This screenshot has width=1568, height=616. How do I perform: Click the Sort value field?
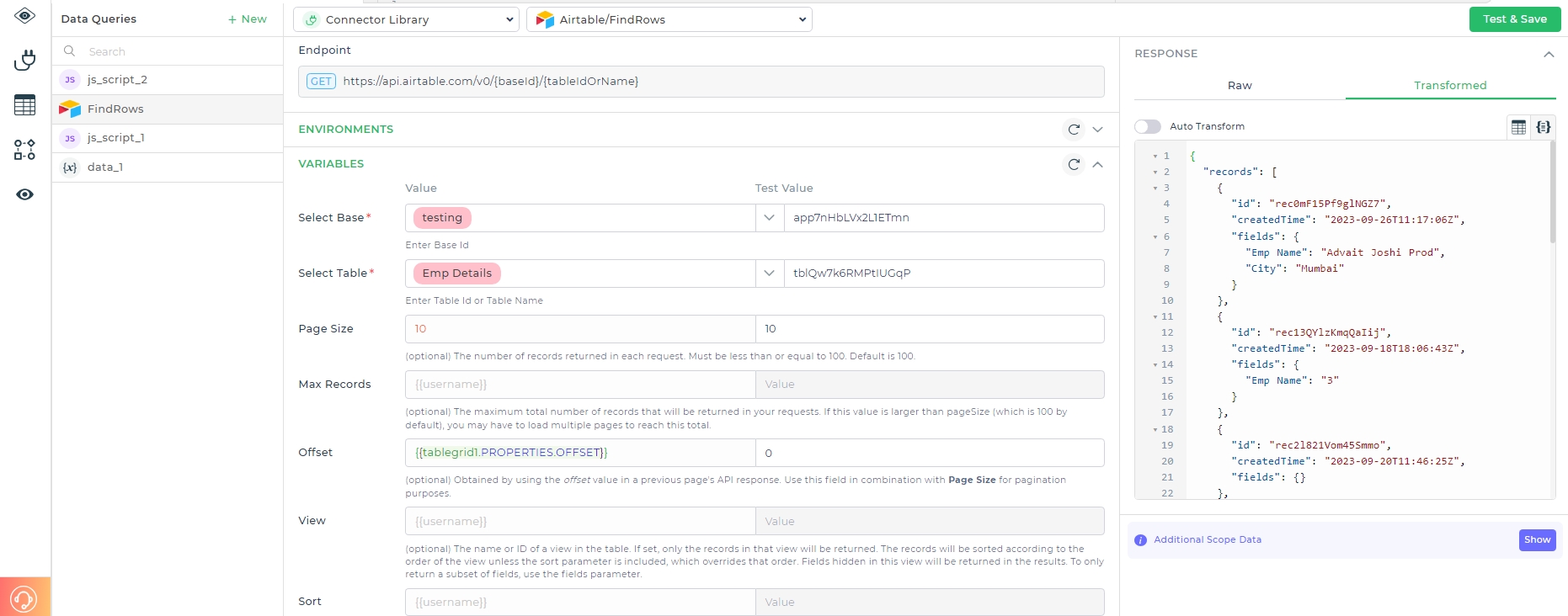point(580,602)
